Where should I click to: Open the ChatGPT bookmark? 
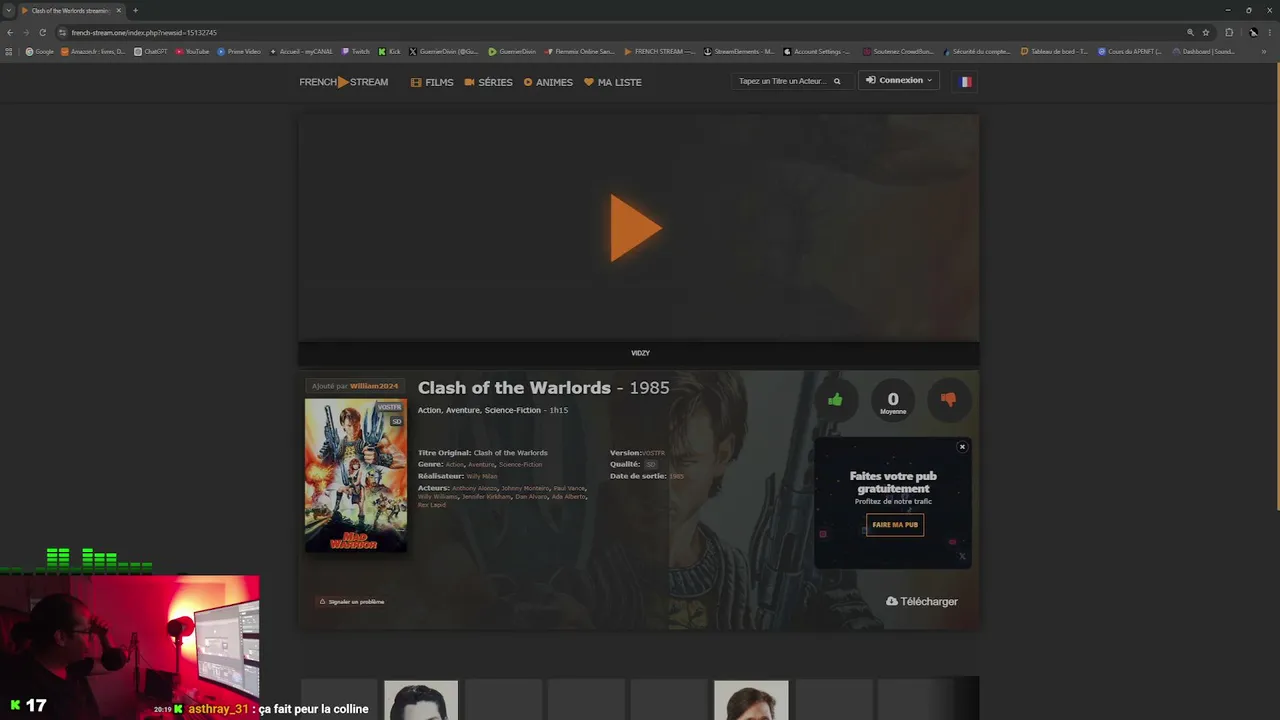pyautogui.click(x=151, y=52)
